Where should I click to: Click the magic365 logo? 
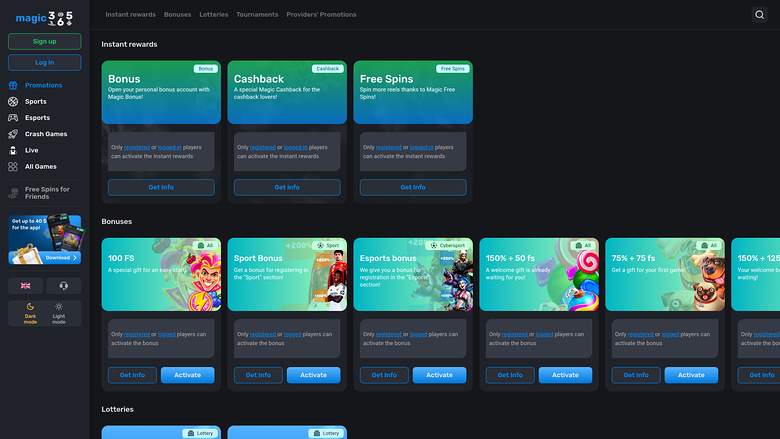click(x=44, y=18)
